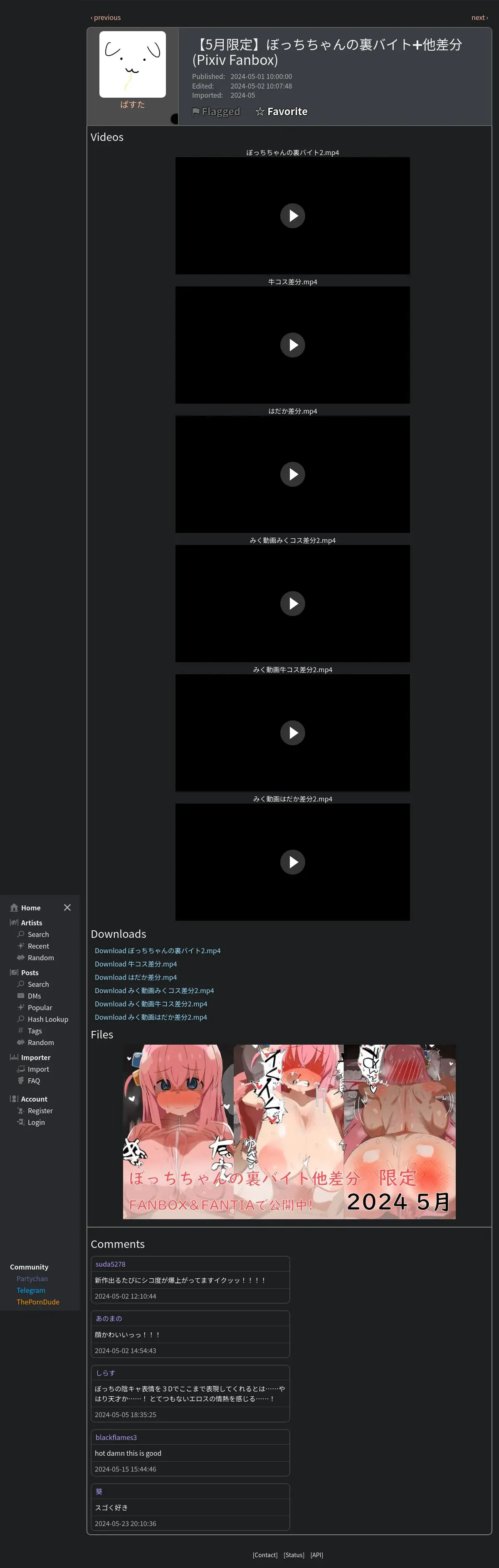Image resolution: width=499 pixels, height=1568 pixels.
Task: Open the Tags menu item
Action: [35, 1031]
